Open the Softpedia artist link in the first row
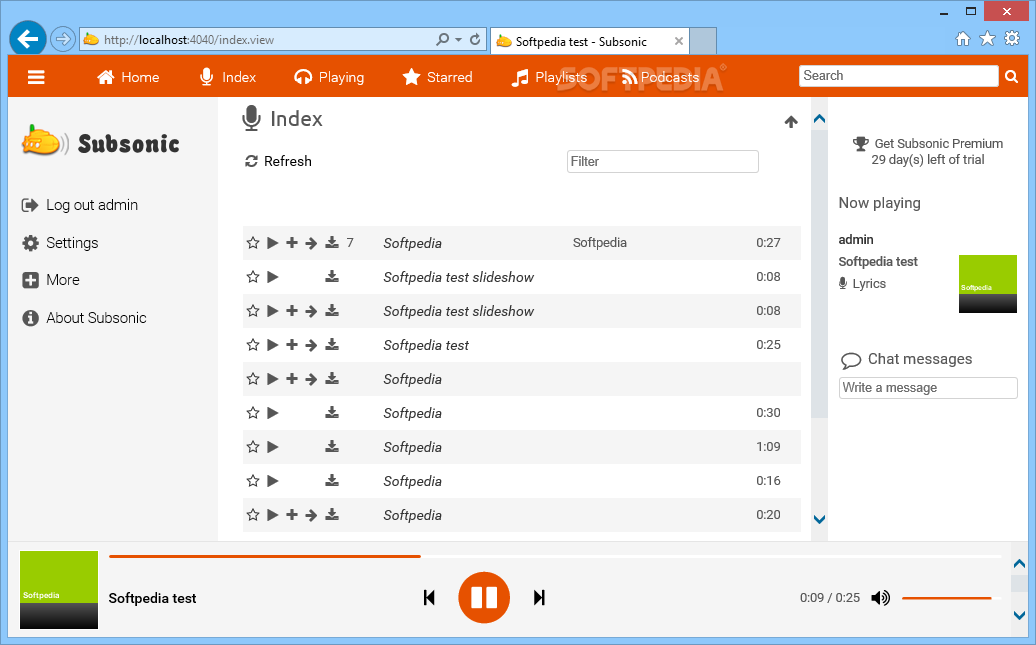This screenshot has height=645, width=1036. (x=599, y=243)
